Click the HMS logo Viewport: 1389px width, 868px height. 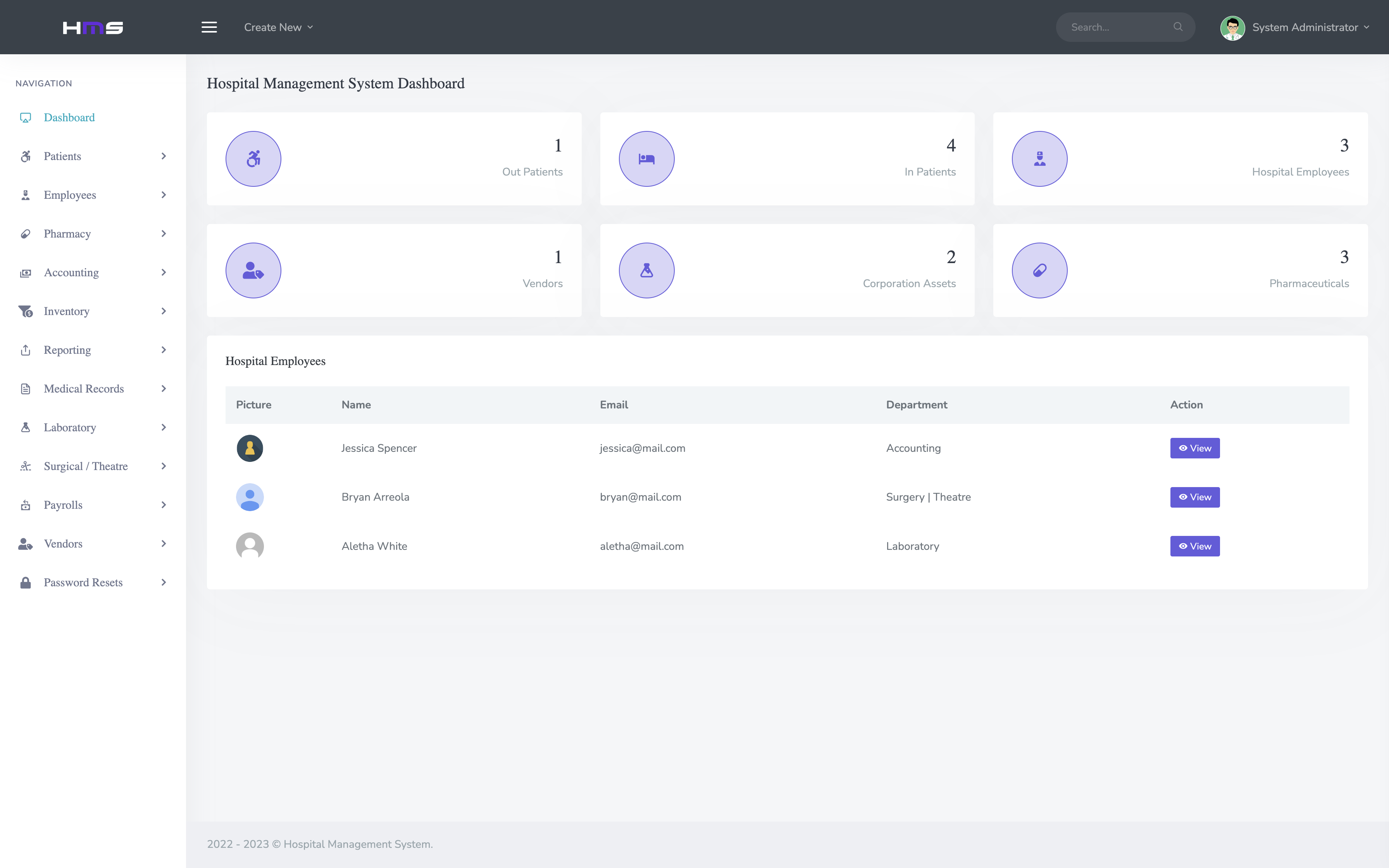(x=93, y=28)
